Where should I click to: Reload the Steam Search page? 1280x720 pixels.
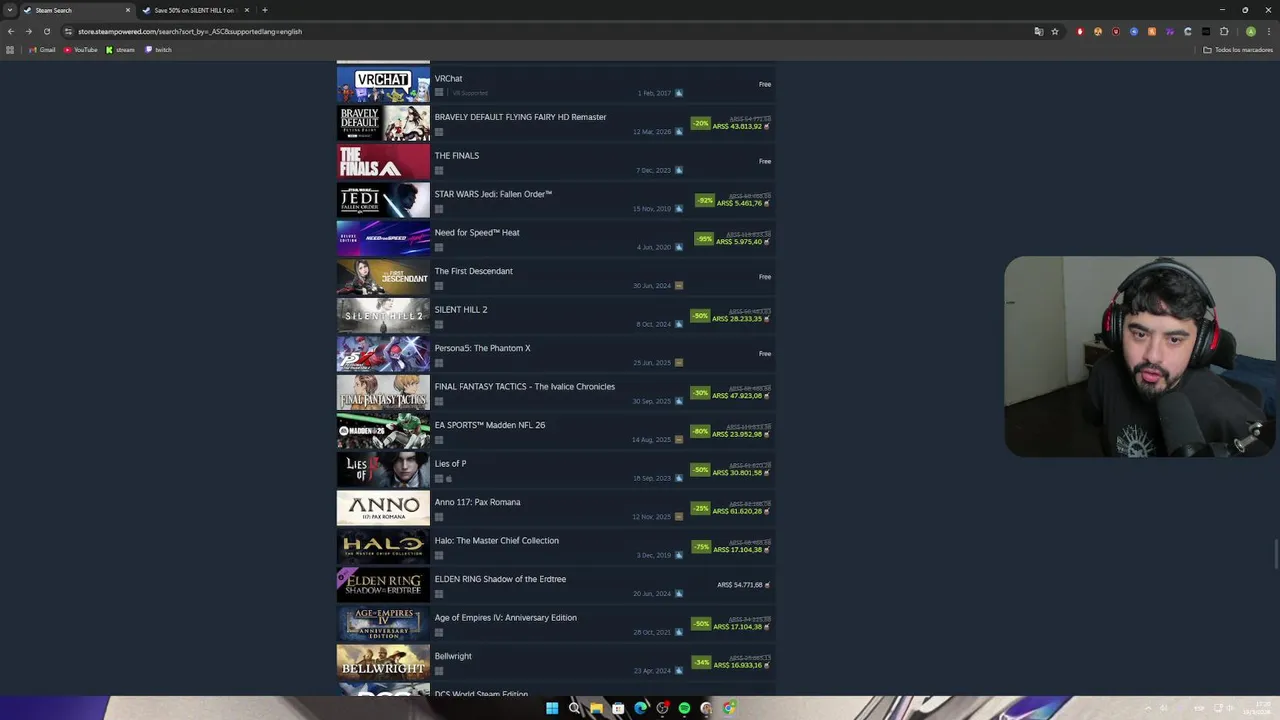click(x=46, y=31)
